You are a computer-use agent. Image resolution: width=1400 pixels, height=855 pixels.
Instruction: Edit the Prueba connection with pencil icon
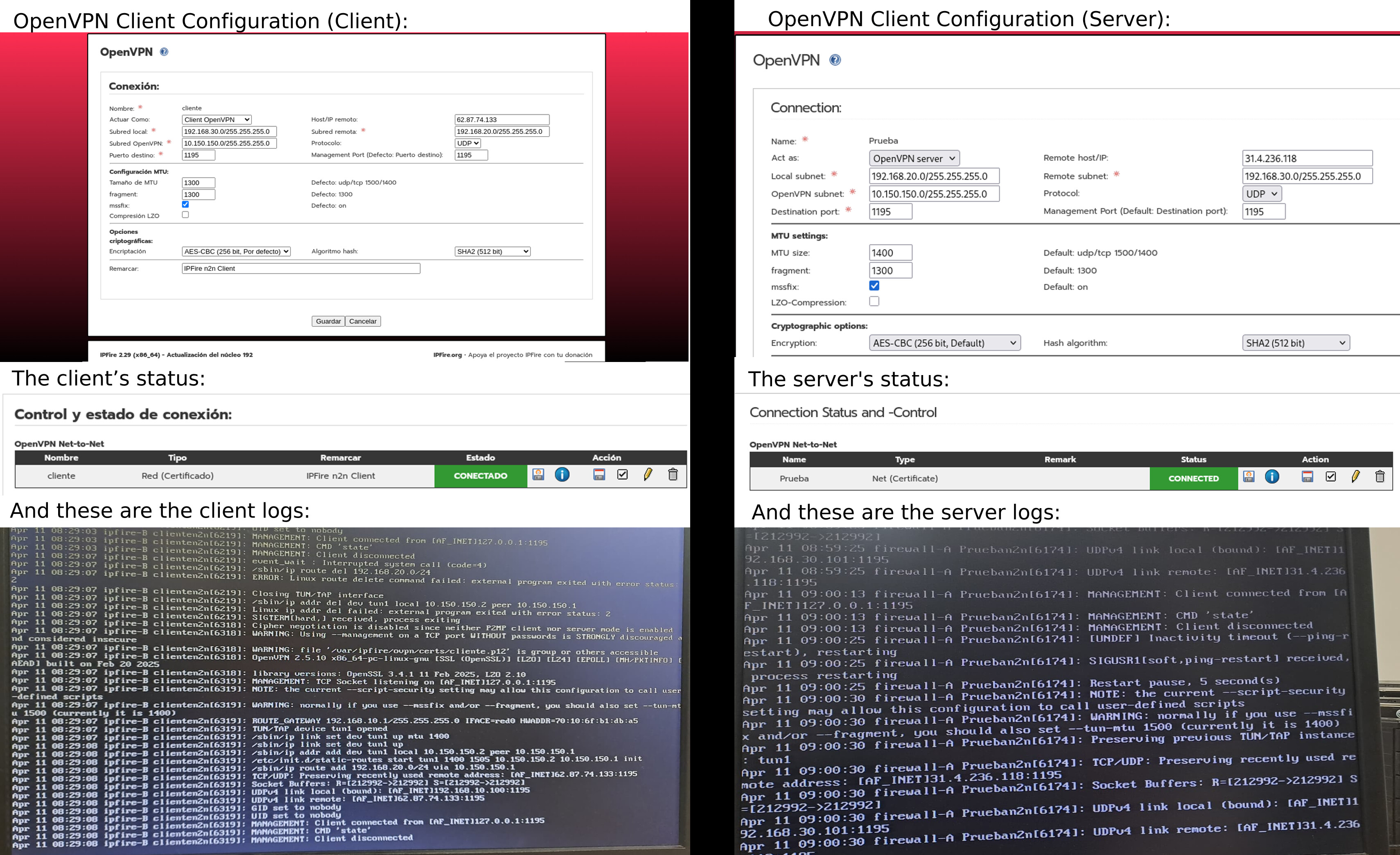pyautogui.click(x=1356, y=477)
